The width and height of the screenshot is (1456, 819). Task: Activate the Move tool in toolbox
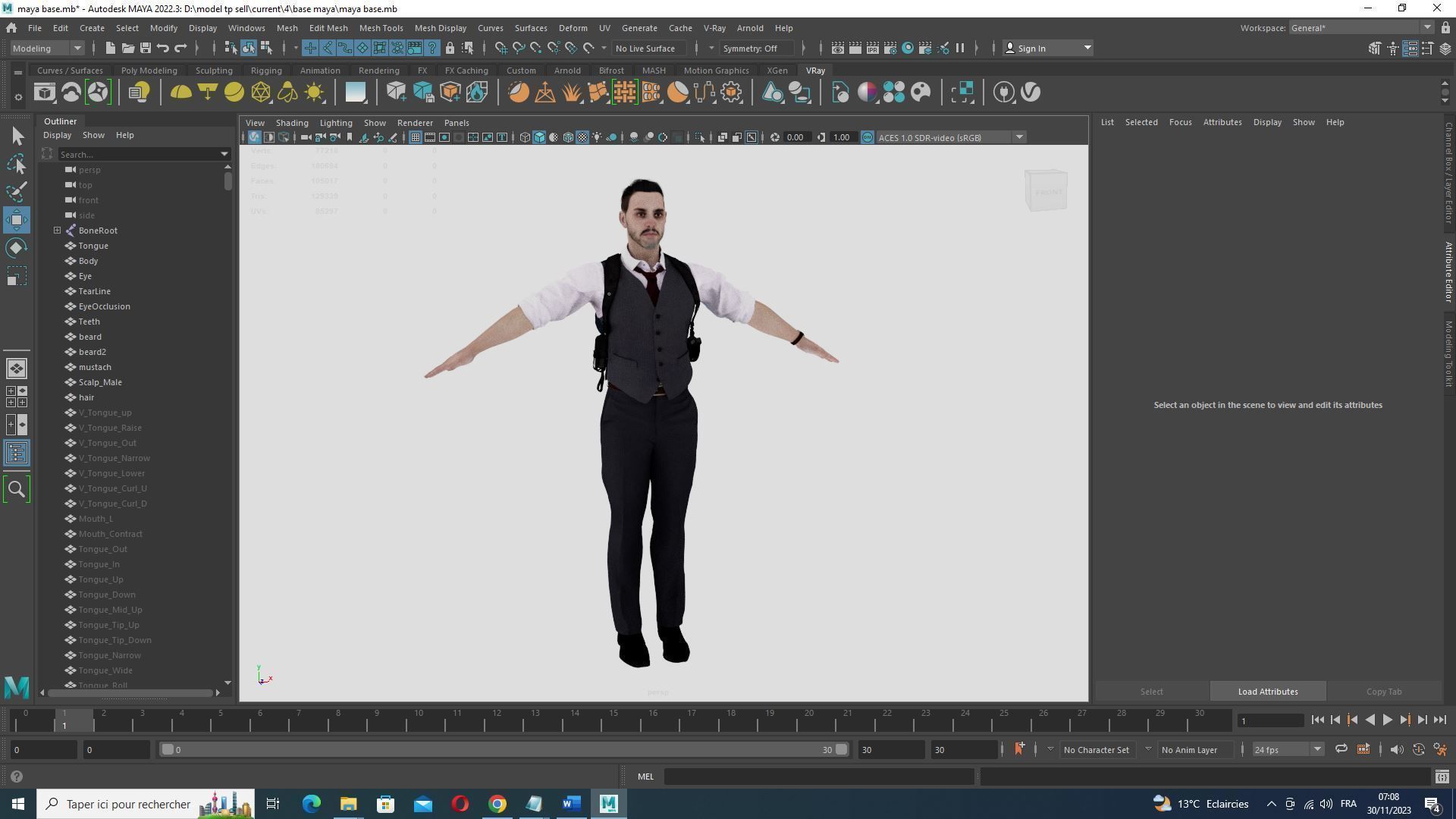tap(17, 220)
